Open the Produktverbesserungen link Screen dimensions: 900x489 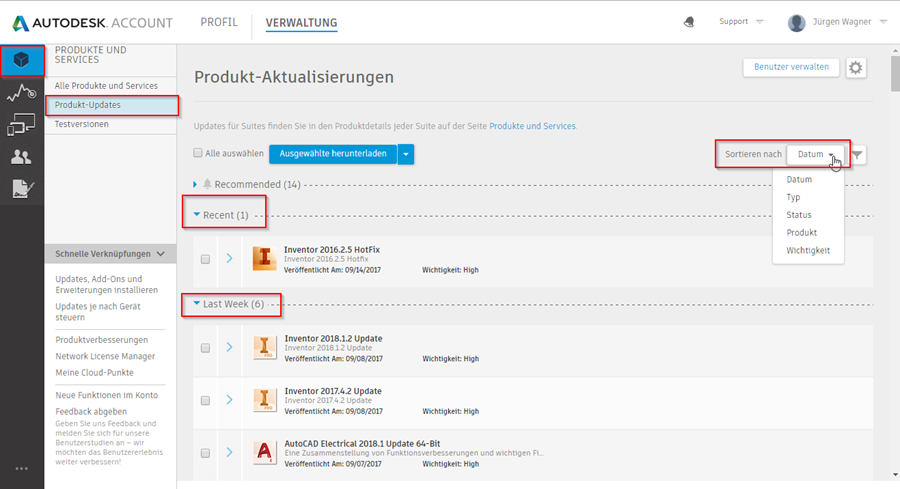[x=102, y=340]
